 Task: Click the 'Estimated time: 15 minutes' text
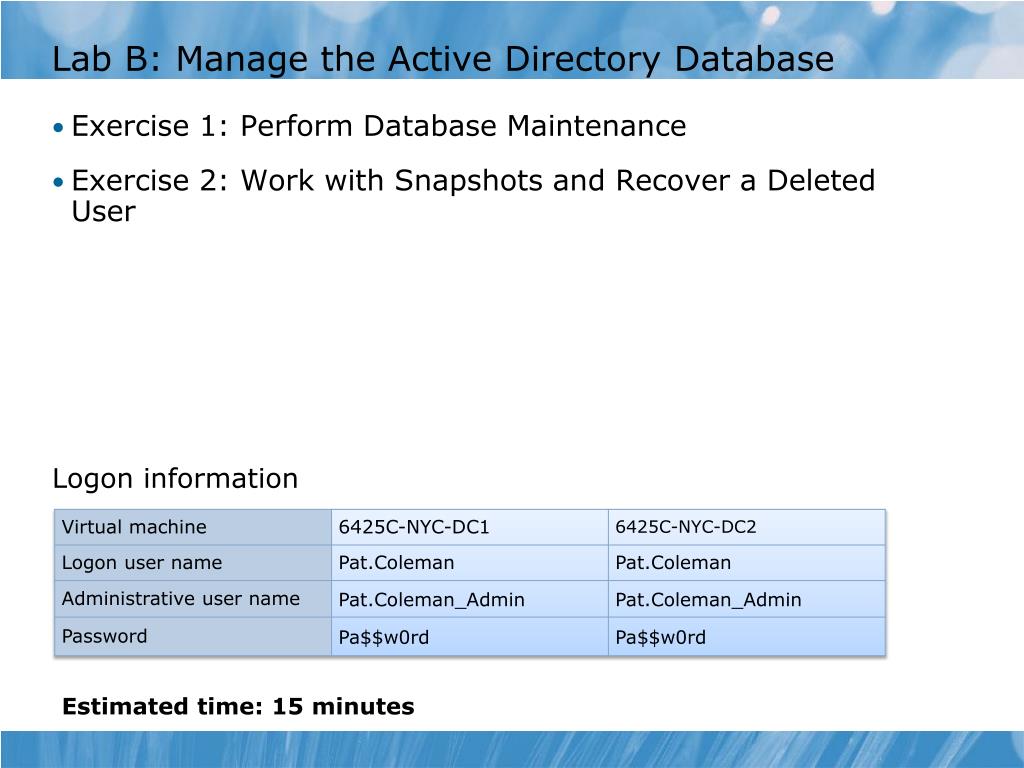(238, 707)
